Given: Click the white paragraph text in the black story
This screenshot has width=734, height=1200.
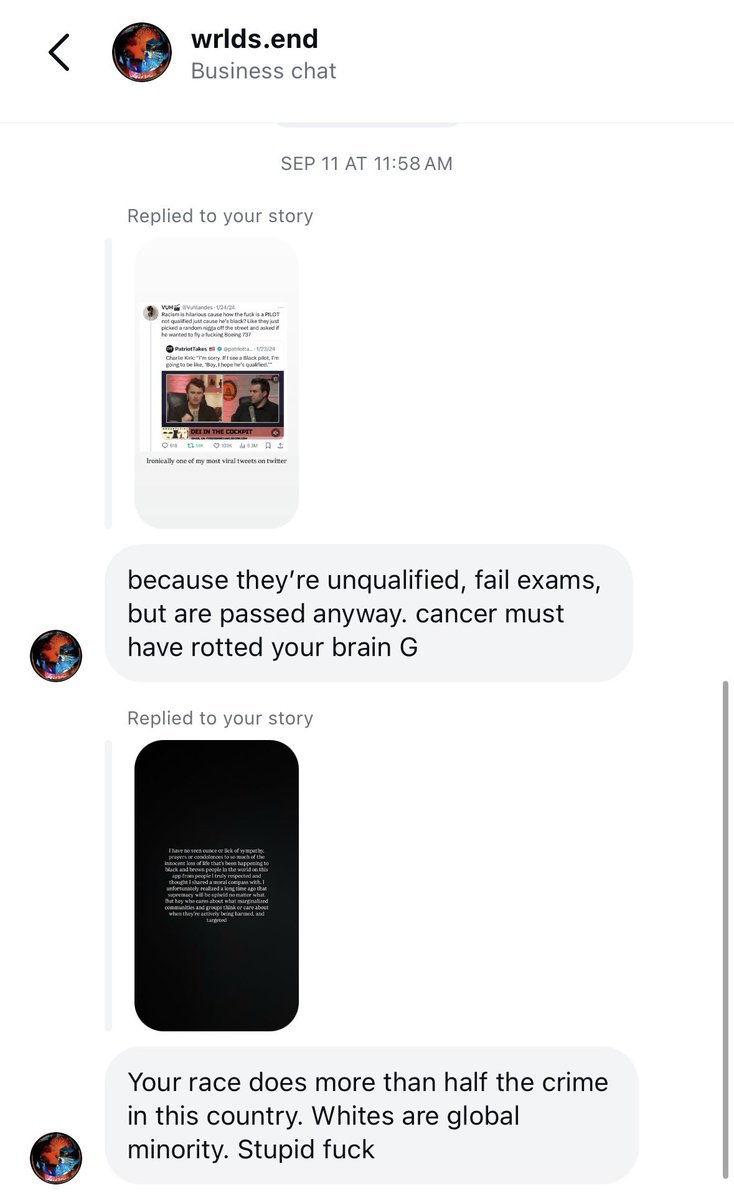Looking at the screenshot, I should point(217,884).
